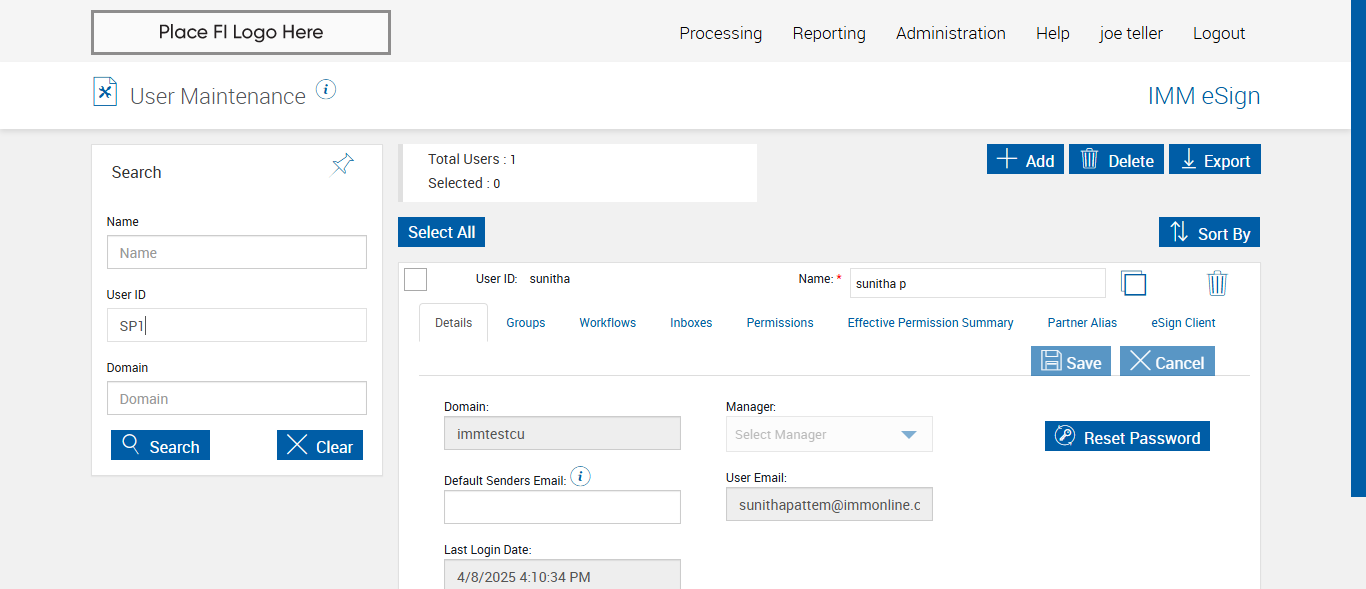Open the Select Manager dropdown
1366x589 pixels.
coord(829,435)
